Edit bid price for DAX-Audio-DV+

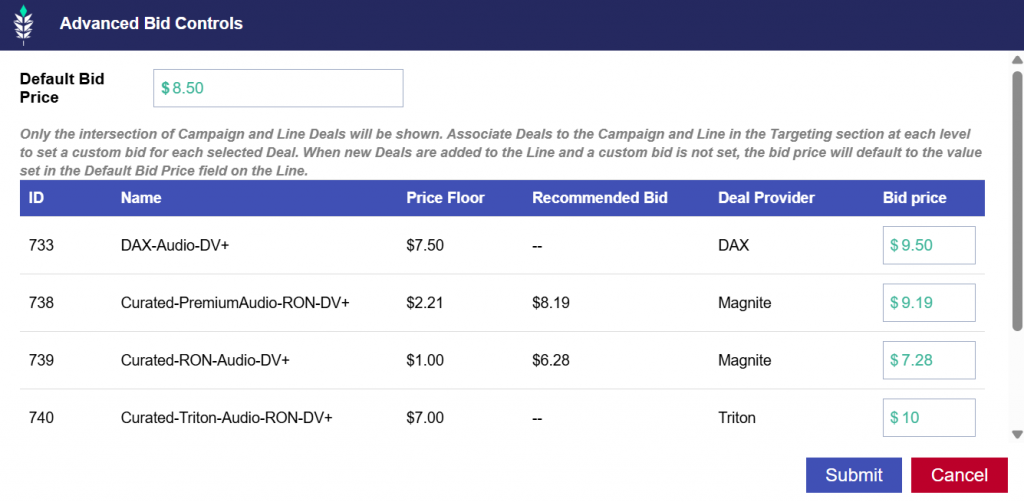pyautogui.click(x=929, y=245)
